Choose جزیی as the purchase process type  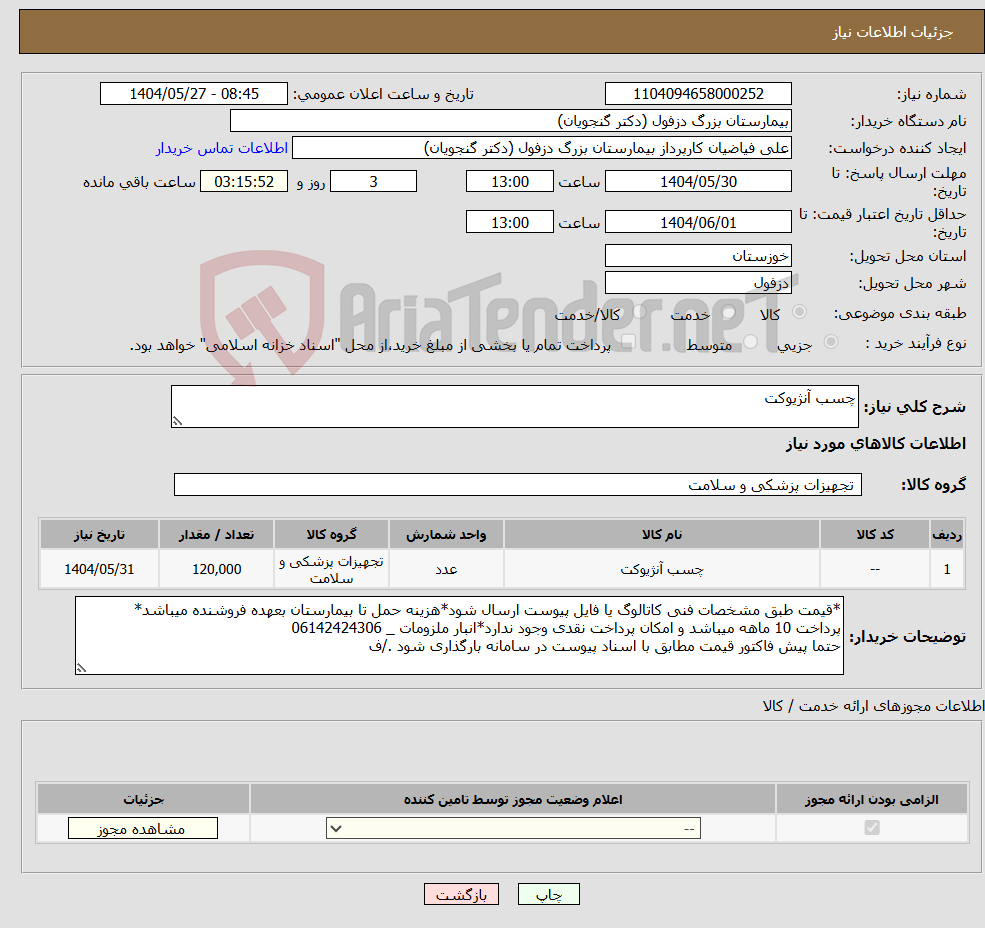[x=831, y=340]
